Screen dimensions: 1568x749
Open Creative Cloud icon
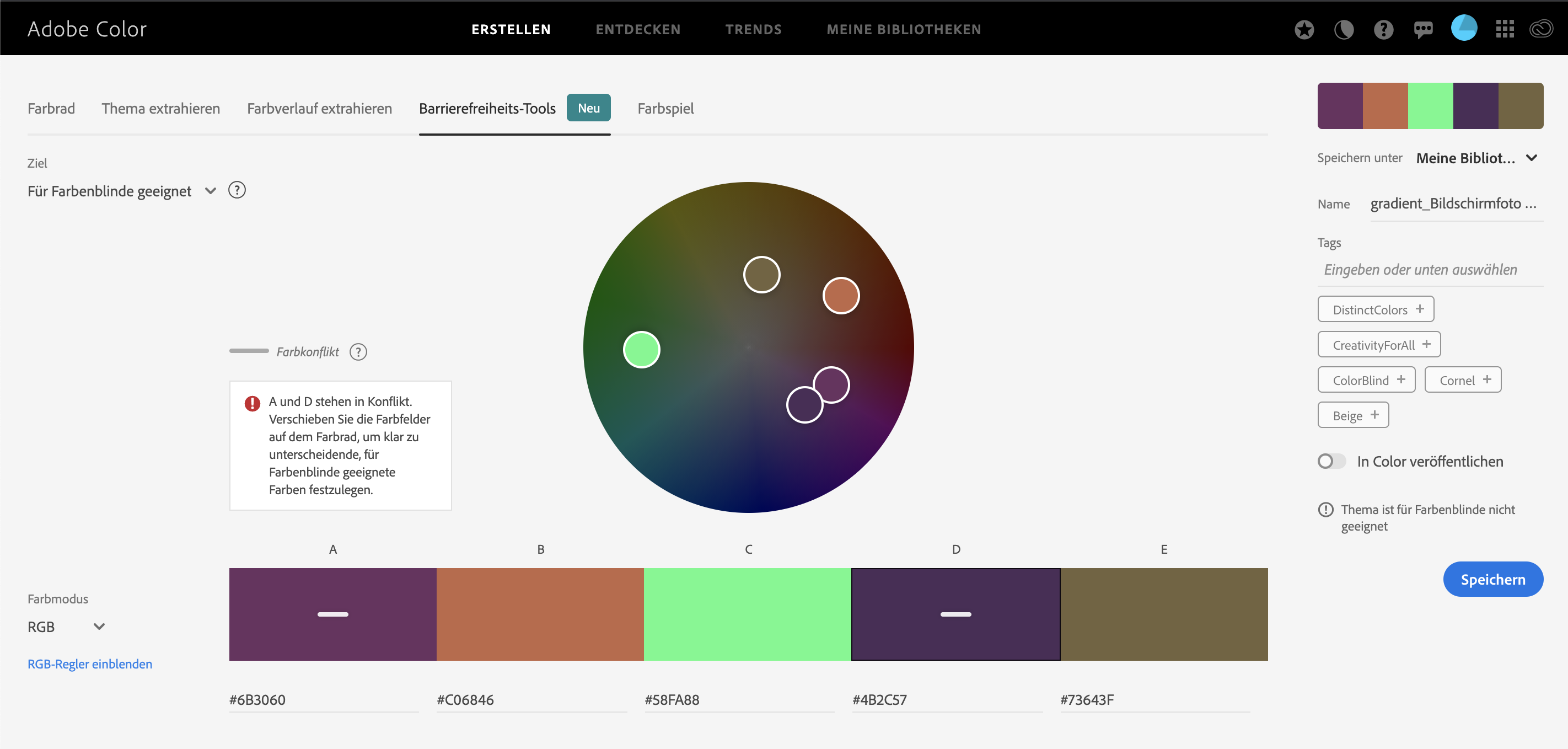(x=1541, y=29)
